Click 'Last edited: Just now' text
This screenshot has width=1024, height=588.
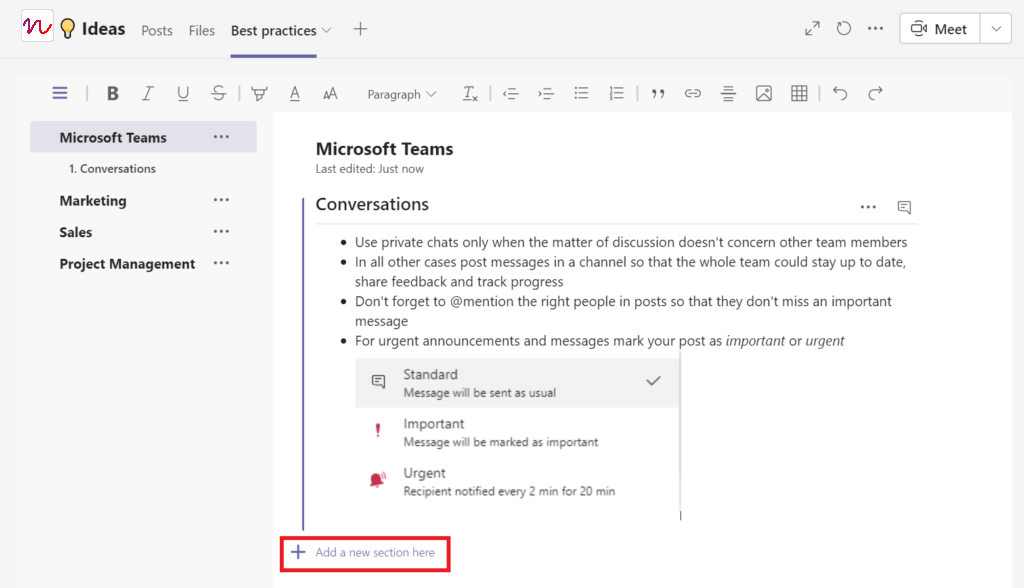tap(370, 169)
